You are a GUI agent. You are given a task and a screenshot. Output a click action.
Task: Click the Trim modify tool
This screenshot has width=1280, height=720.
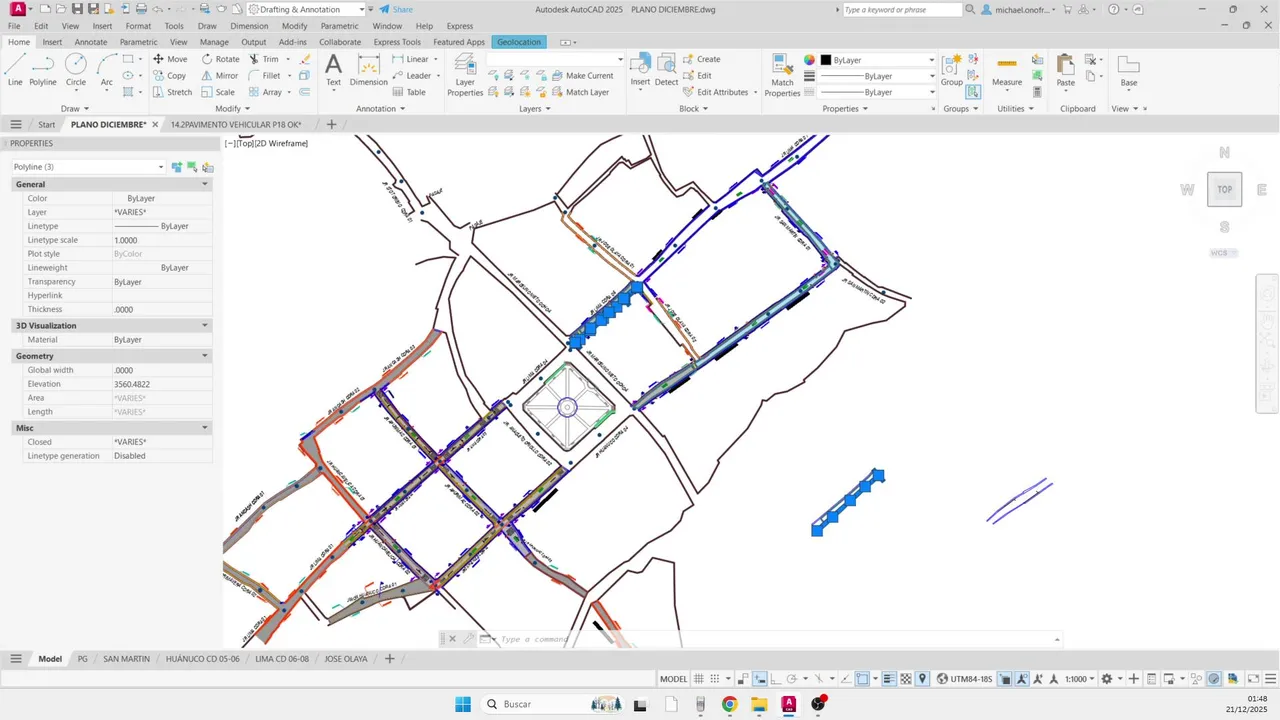click(264, 59)
